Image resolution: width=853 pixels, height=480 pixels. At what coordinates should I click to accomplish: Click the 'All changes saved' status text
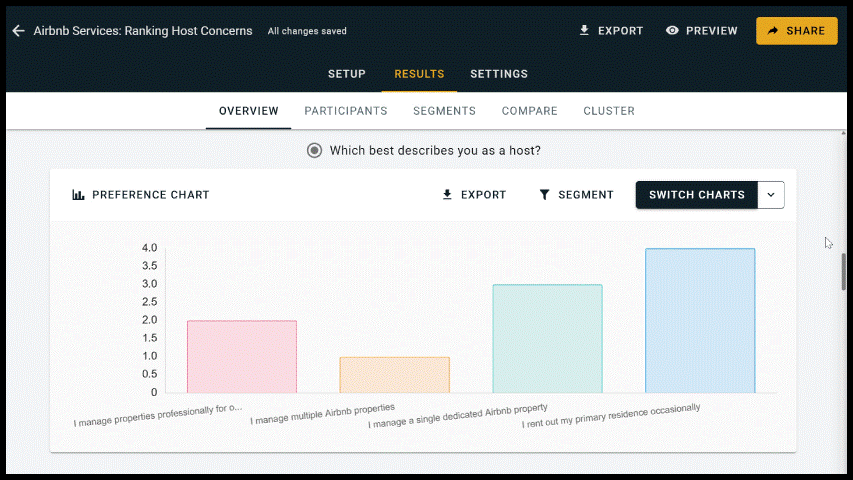pyautogui.click(x=307, y=31)
